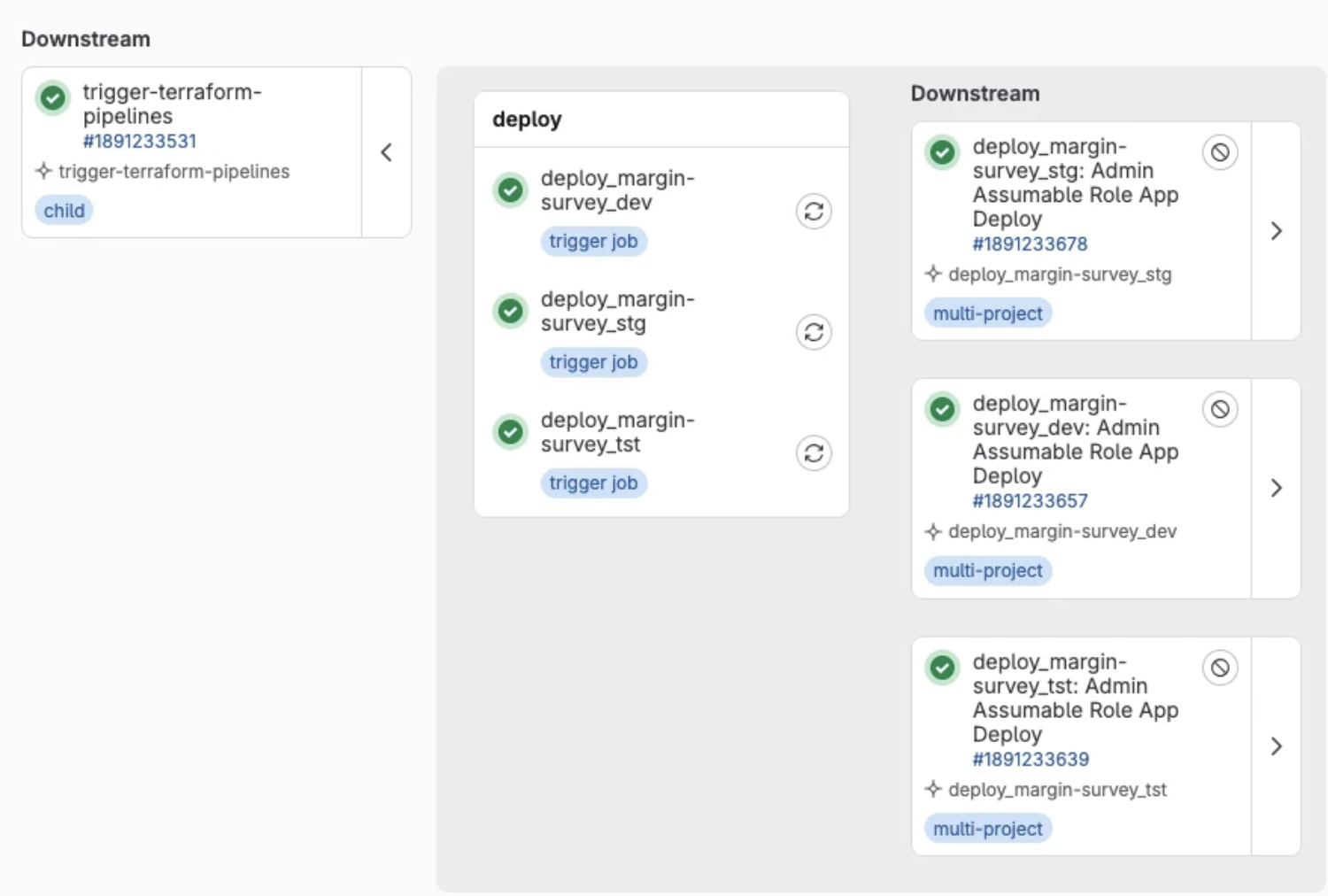The height and width of the screenshot is (896, 1328).
Task: Click multi-project badge on stg pipeline card
Action: pos(987,313)
